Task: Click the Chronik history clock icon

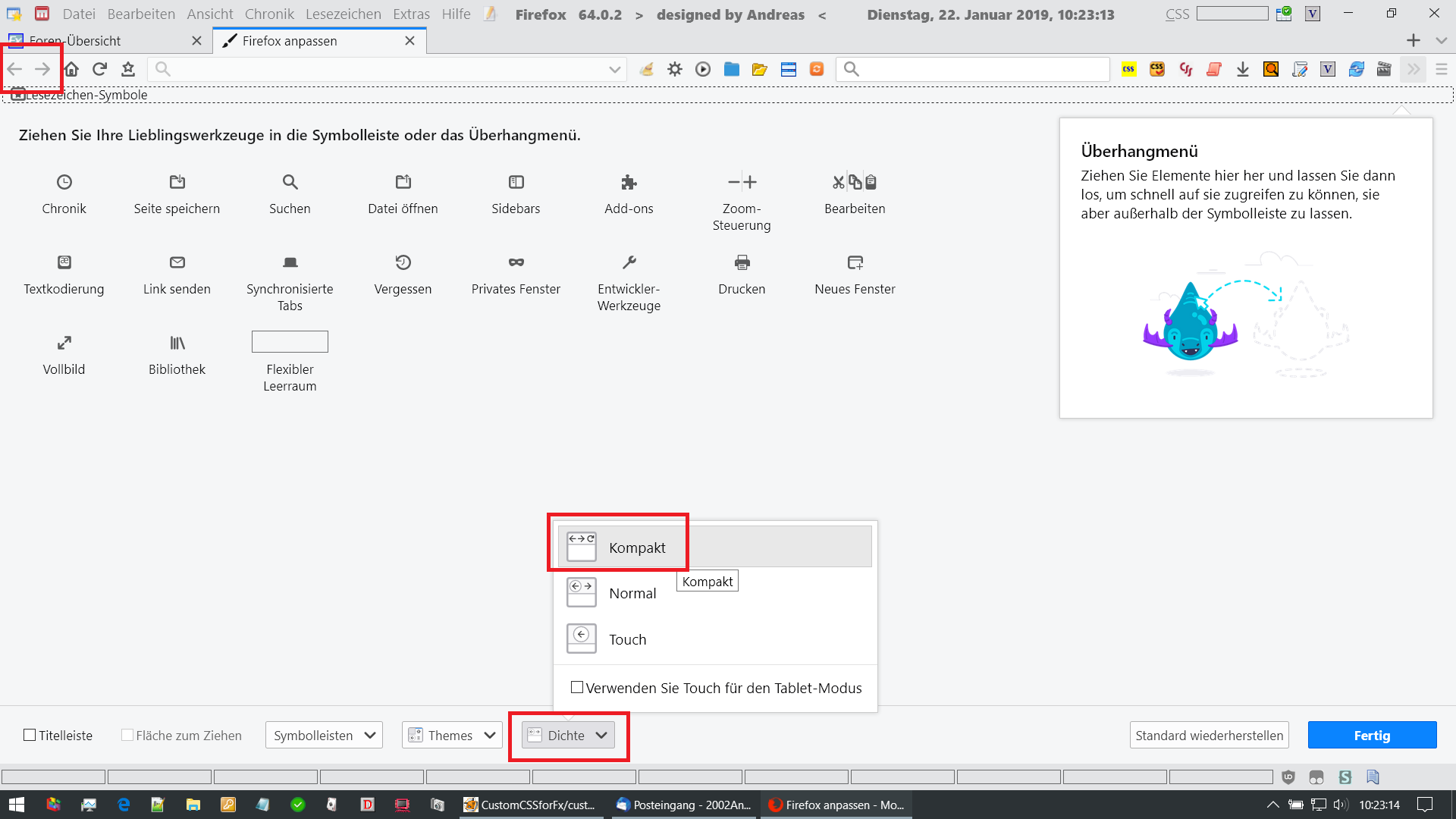Action: pyautogui.click(x=64, y=182)
